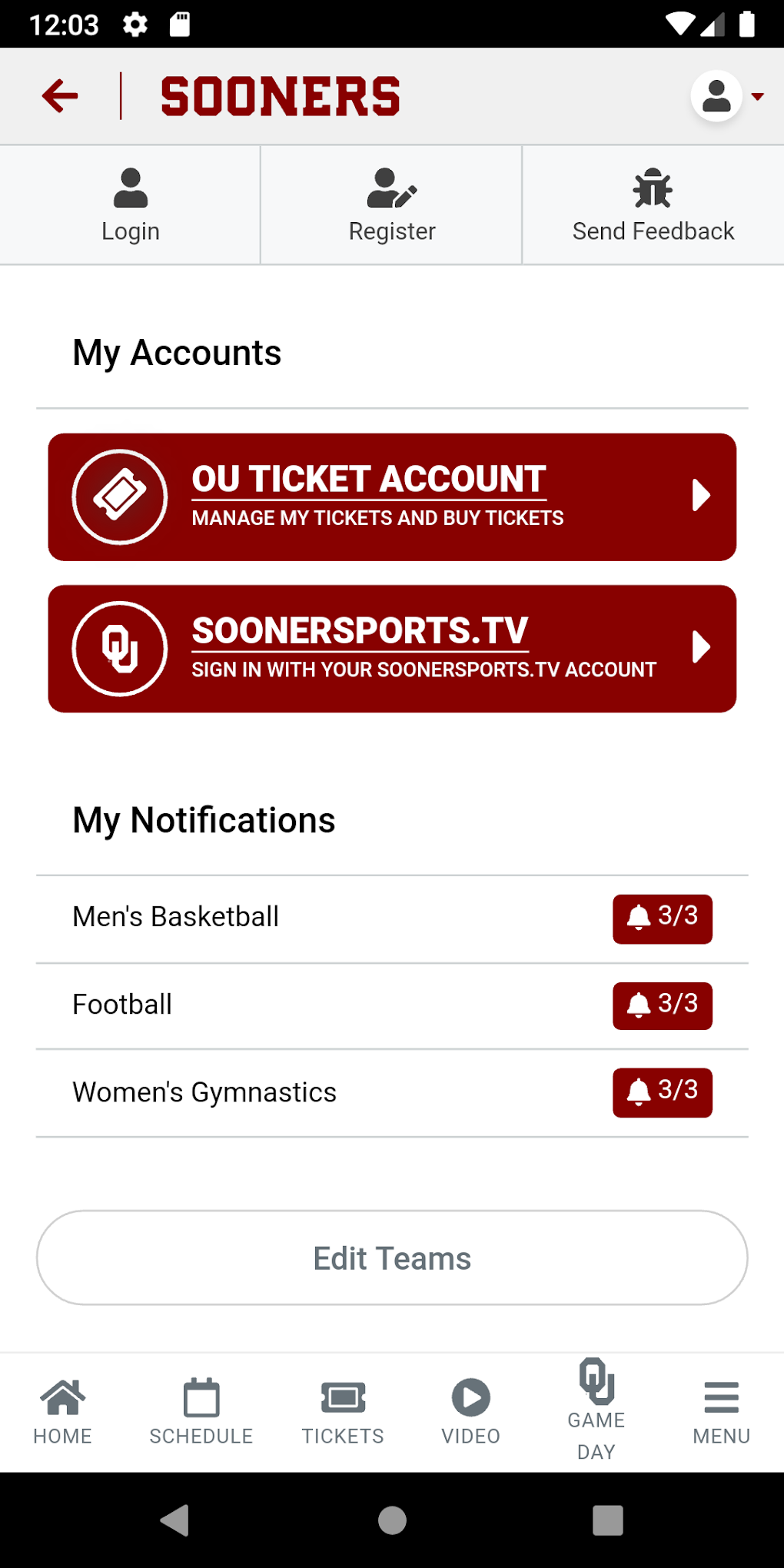Expand the OU Ticket Account arrow

point(700,495)
